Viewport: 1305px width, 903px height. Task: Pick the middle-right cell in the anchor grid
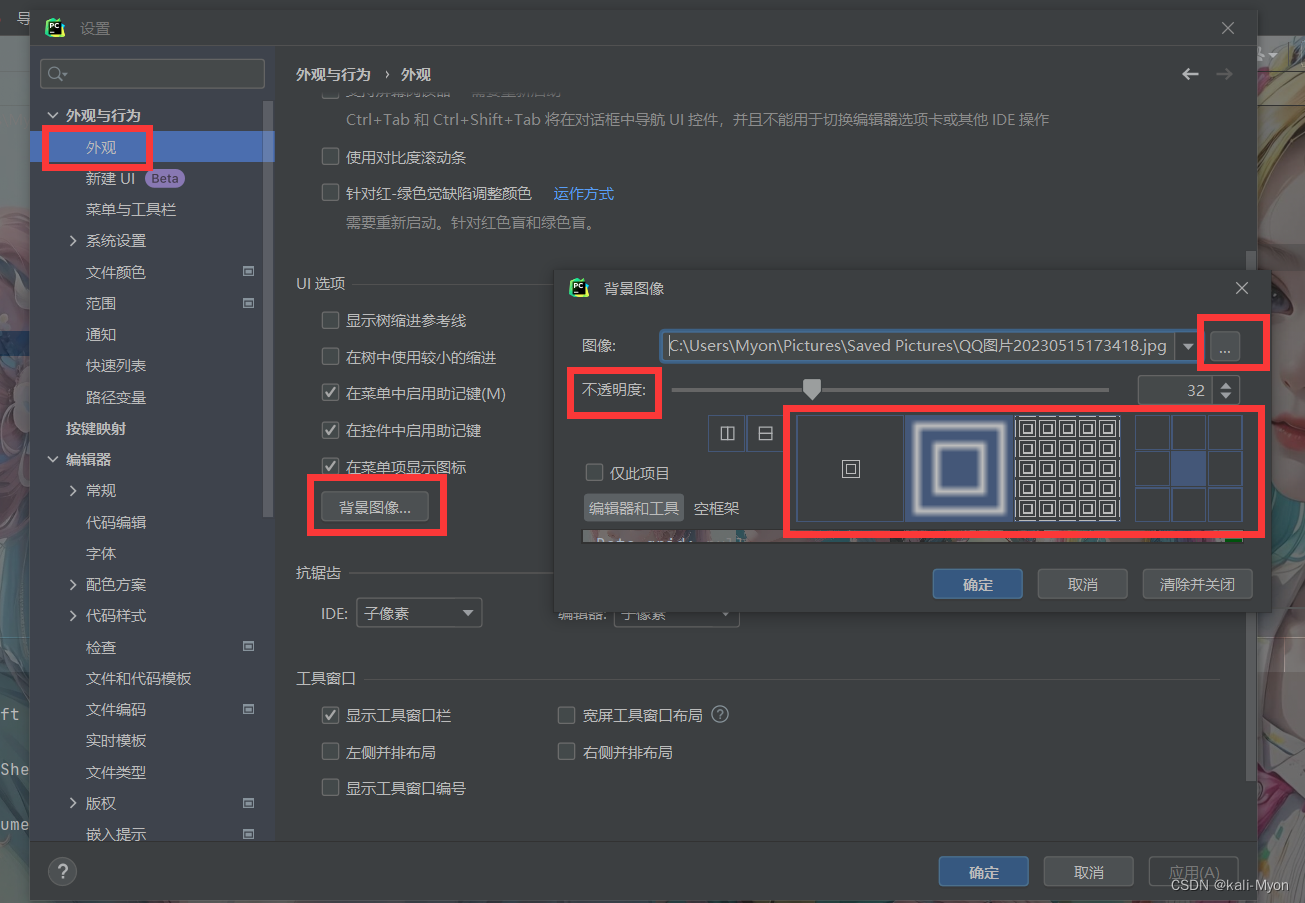tap(1225, 468)
